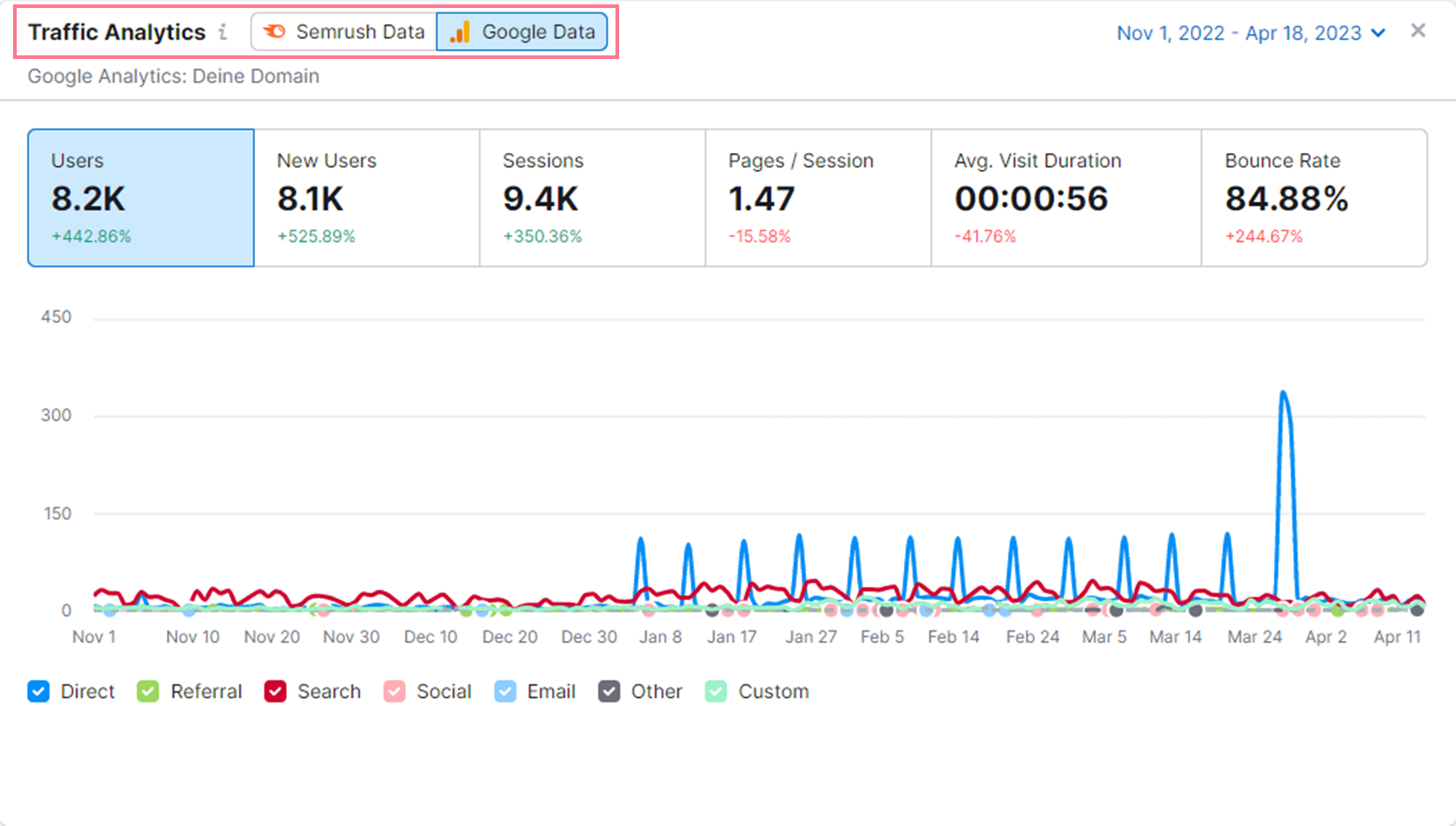Click the 84.88% Bounce Rate value

pyautogui.click(x=1287, y=198)
